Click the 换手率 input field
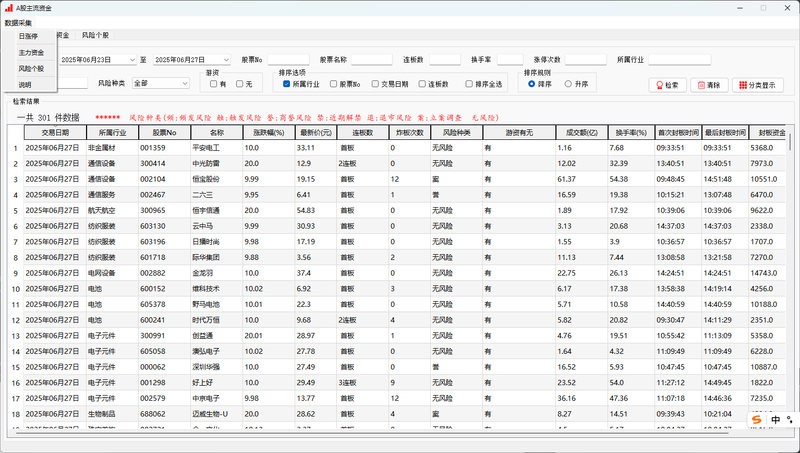 click(510, 60)
